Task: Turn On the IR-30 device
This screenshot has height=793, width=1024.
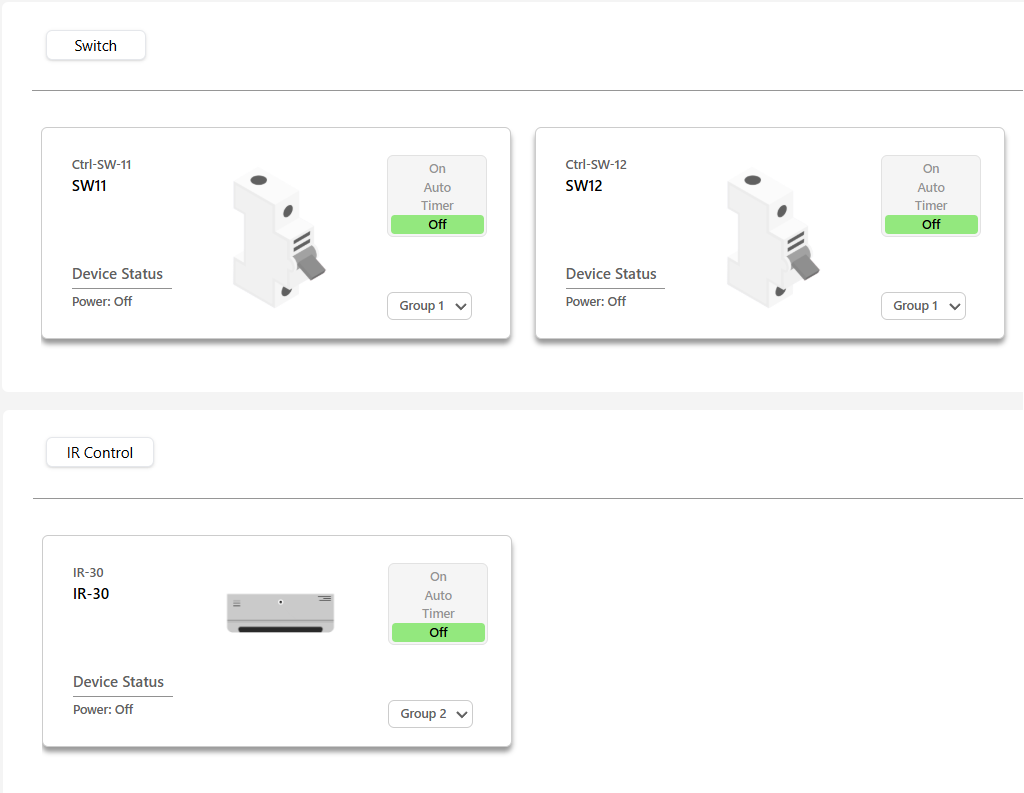Action: pyautogui.click(x=438, y=576)
